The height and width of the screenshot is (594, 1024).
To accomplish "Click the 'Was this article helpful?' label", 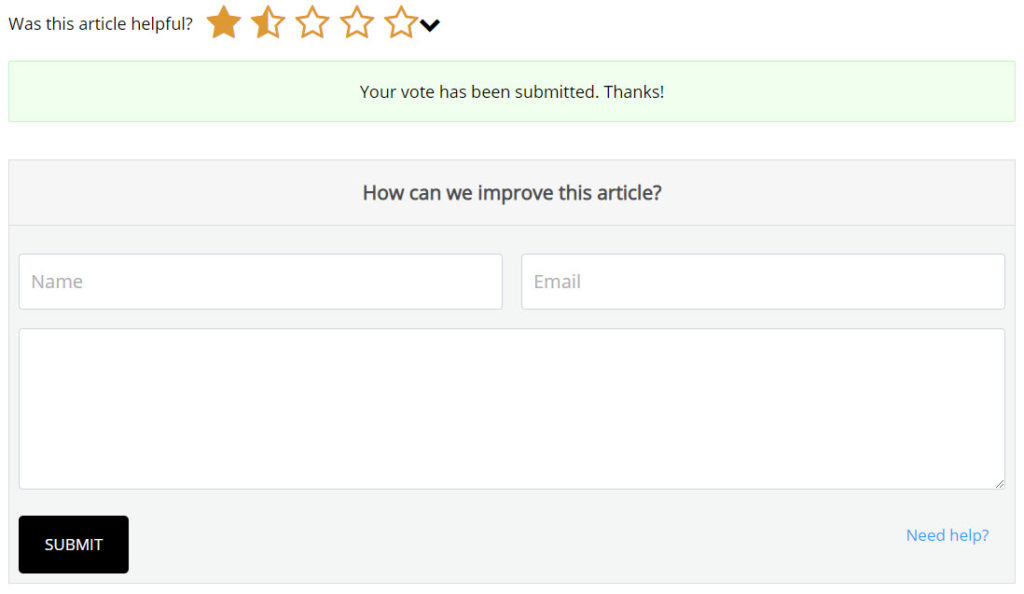I will click(101, 24).
